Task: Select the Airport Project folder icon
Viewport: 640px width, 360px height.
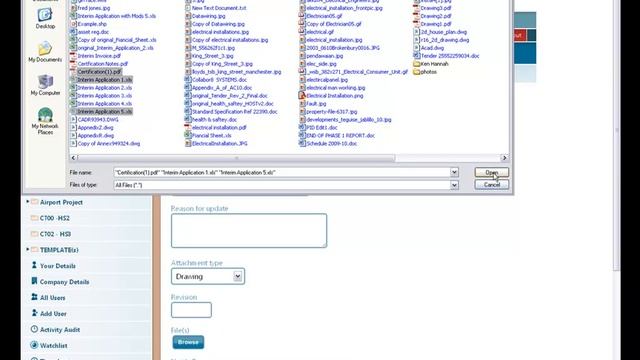Action: (35, 202)
